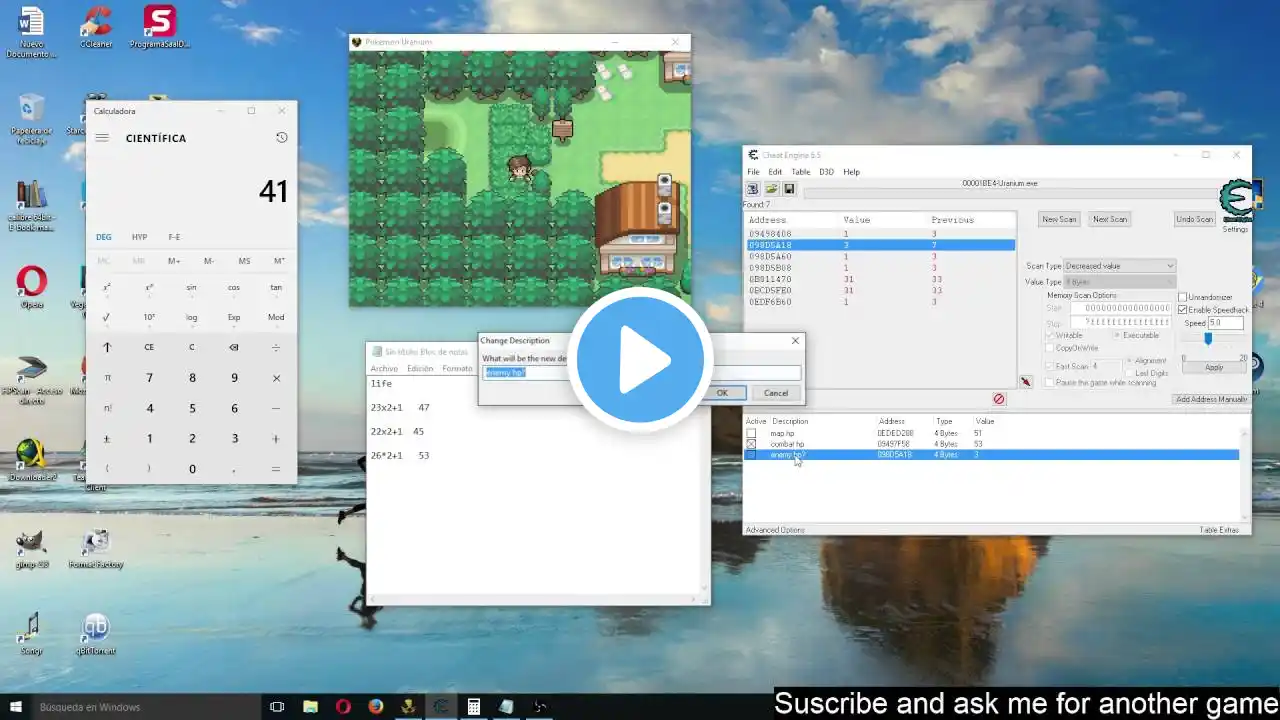Open the Value Type dropdown
The width and height of the screenshot is (1280, 720).
point(1119,282)
